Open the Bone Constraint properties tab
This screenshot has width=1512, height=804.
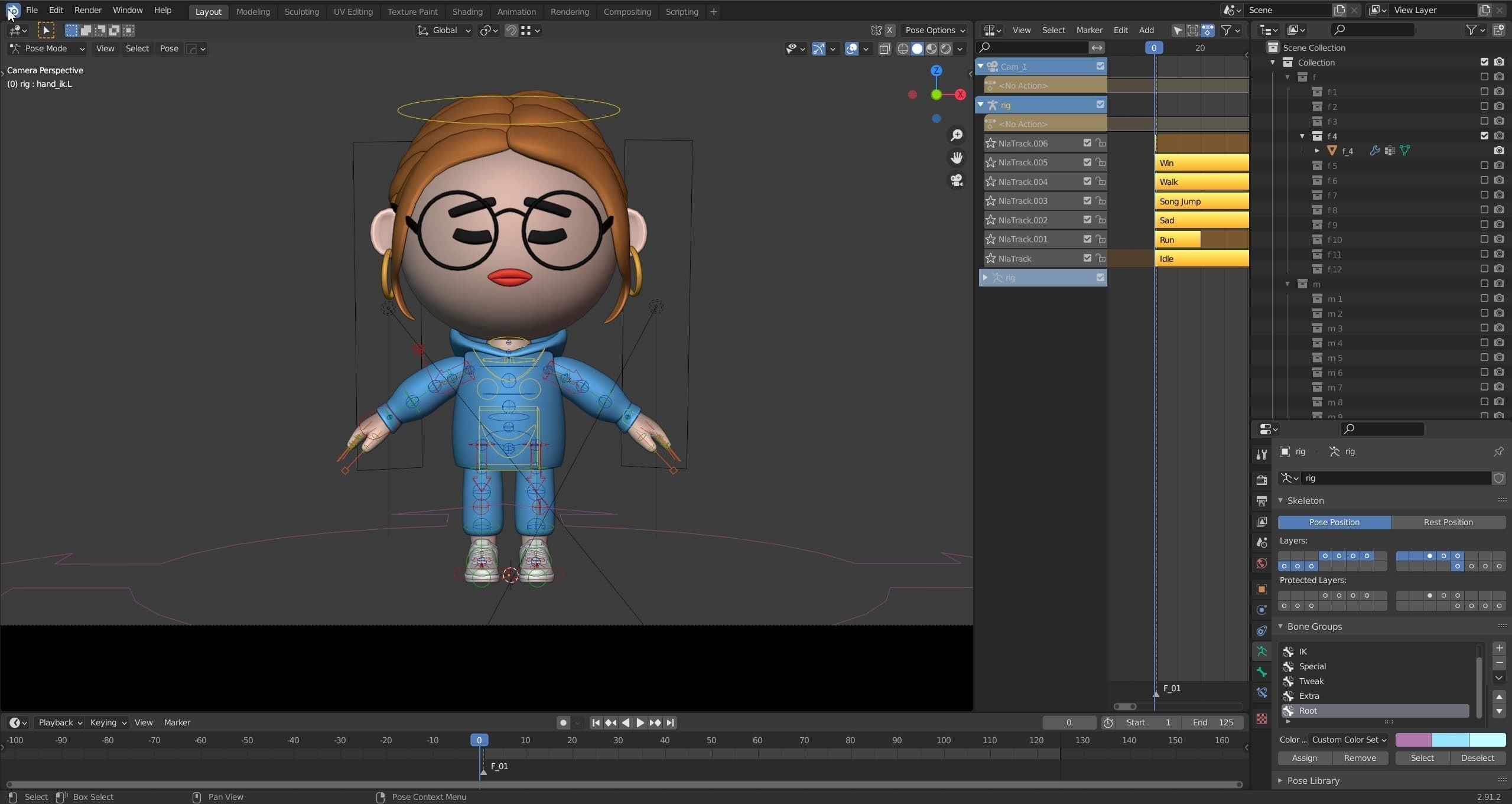pyautogui.click(x=1261, y=692)
